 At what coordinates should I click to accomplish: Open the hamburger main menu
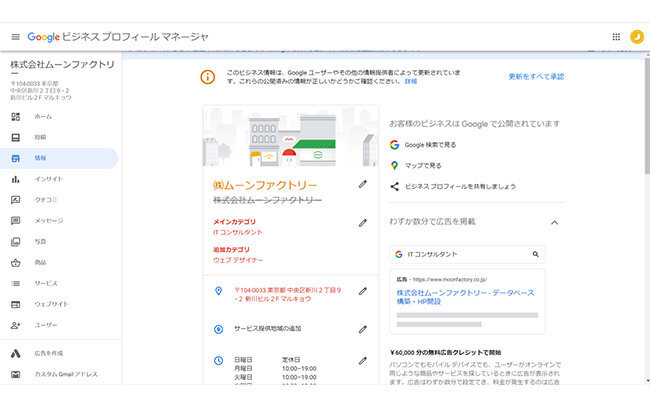click(15, 37)
